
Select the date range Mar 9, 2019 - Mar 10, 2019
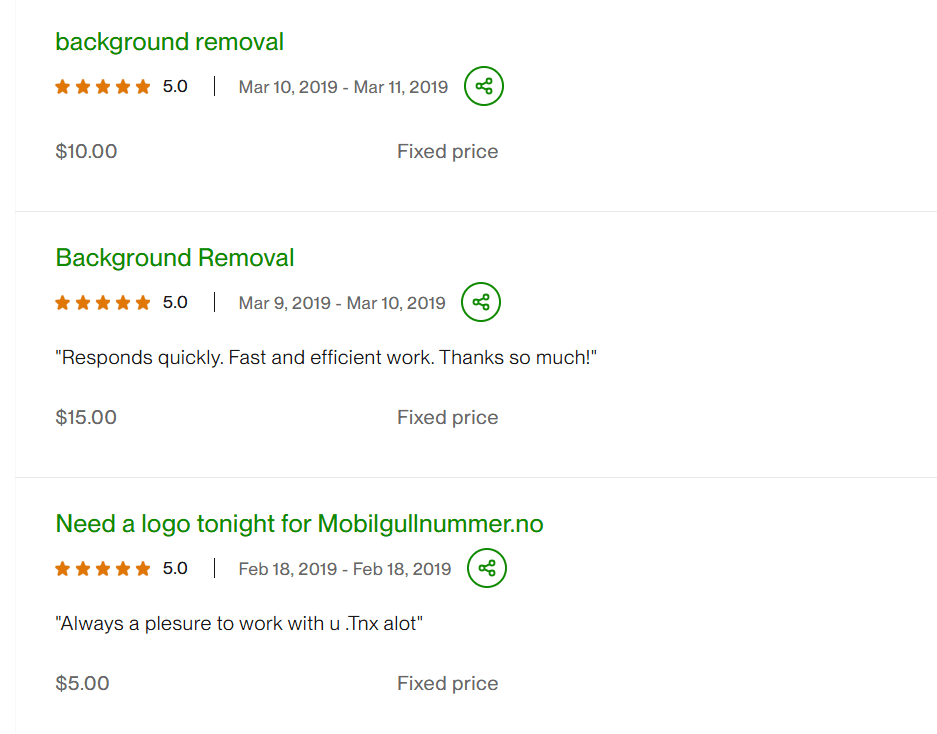tap(342, 302)
